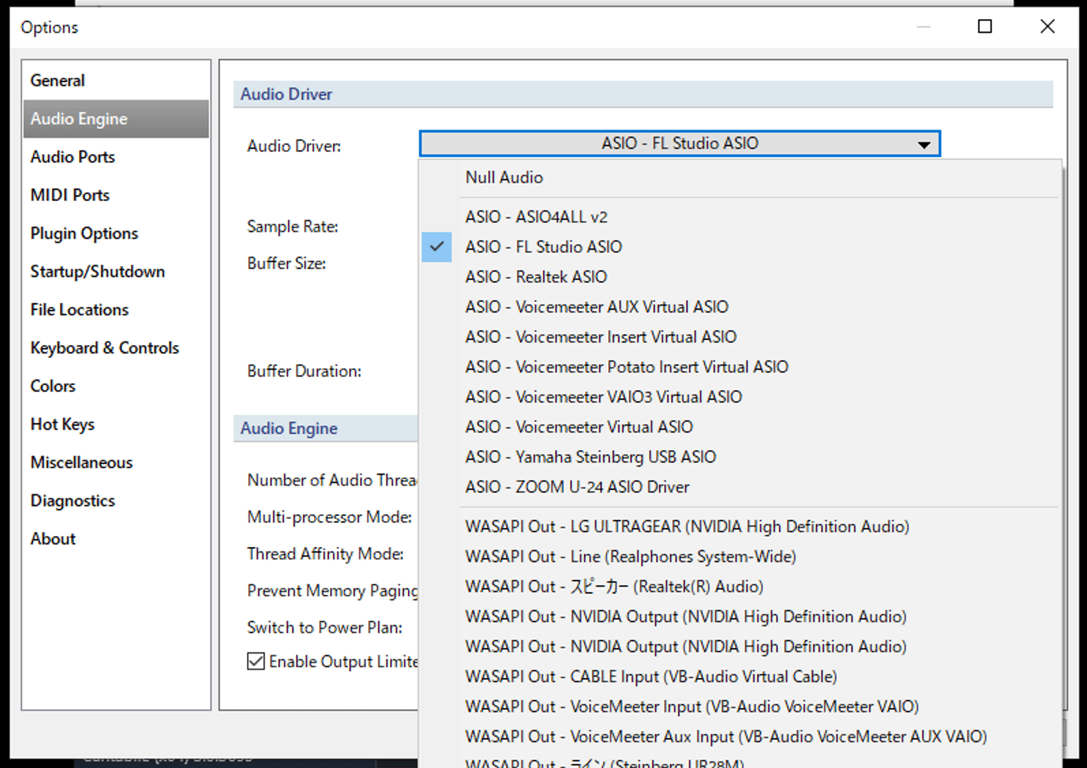Toggle Enable Output Limiter checkbox
The height and width of the screenshot is (768, 1087).
click(256, 661)
